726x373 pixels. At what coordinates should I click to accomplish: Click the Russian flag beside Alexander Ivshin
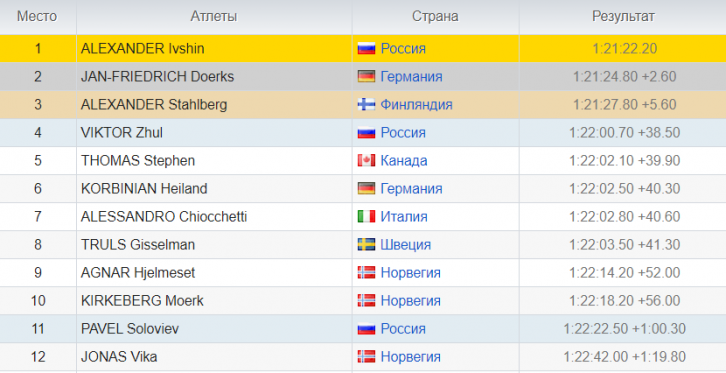pyautogui.click(x=366, y=48)
